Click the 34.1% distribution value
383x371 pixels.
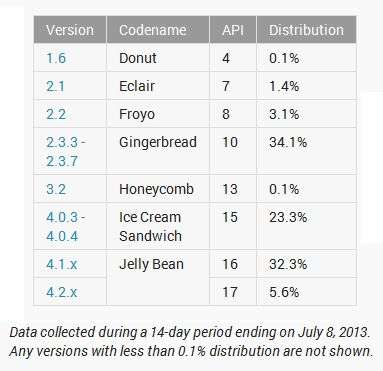pyautogui.click(x=288, y=142)
